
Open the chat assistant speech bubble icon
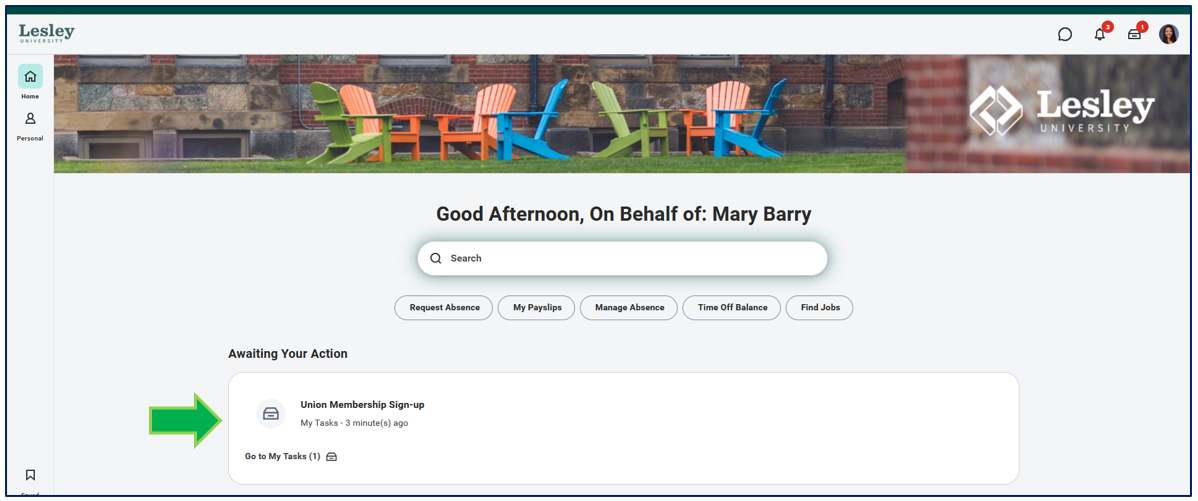1065,34
